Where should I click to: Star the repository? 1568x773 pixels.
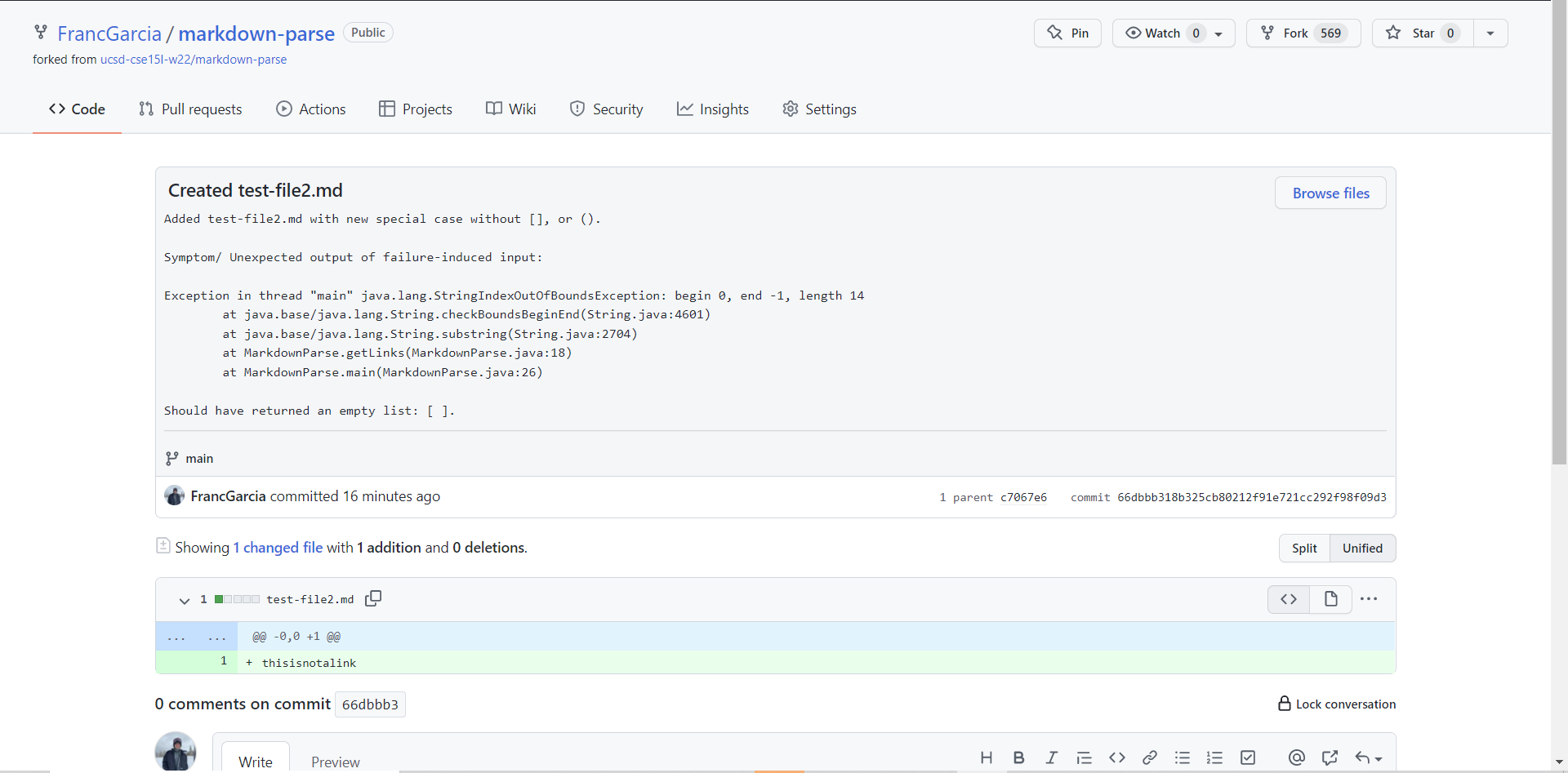coord(1422,33)
